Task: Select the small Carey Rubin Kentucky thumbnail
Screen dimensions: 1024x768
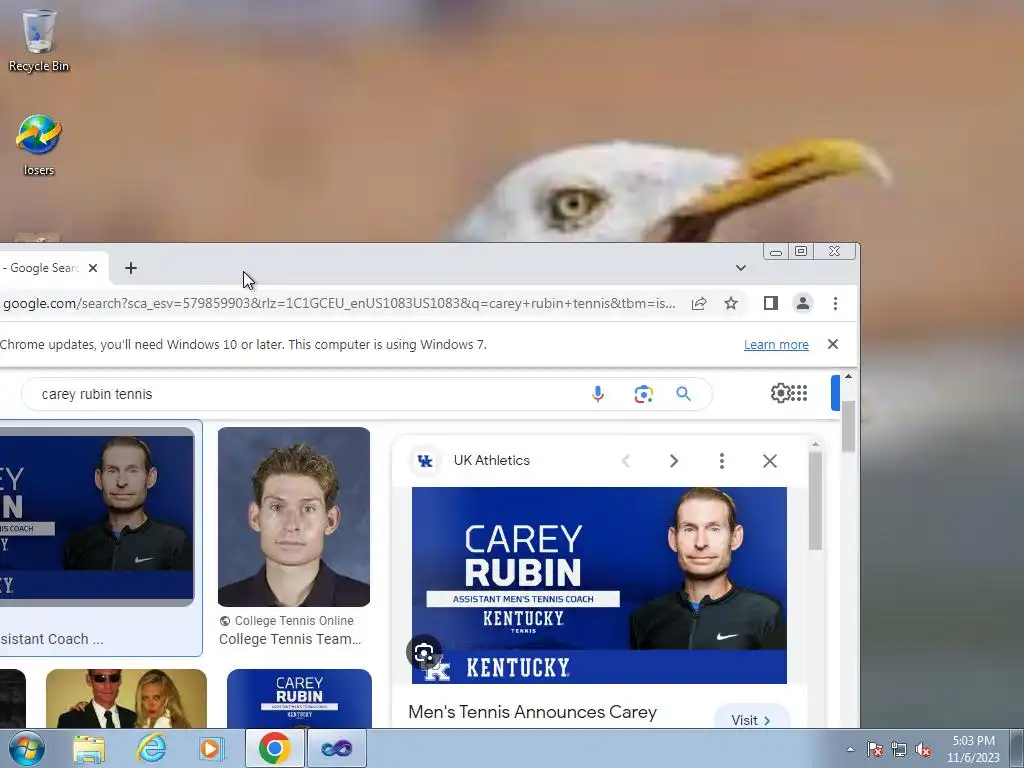Action: [x=299, y=698]
